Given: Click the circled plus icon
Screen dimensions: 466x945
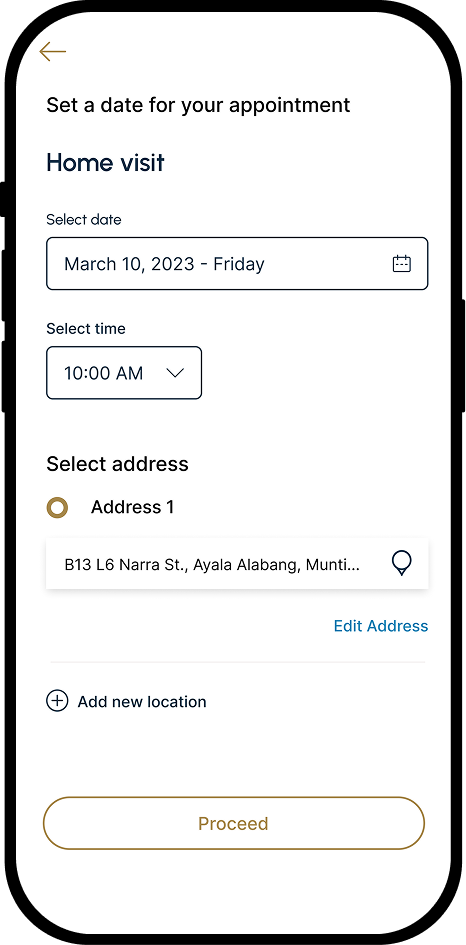Looking at the screenshot, I should pyautogui.click(x=57, y=701).
